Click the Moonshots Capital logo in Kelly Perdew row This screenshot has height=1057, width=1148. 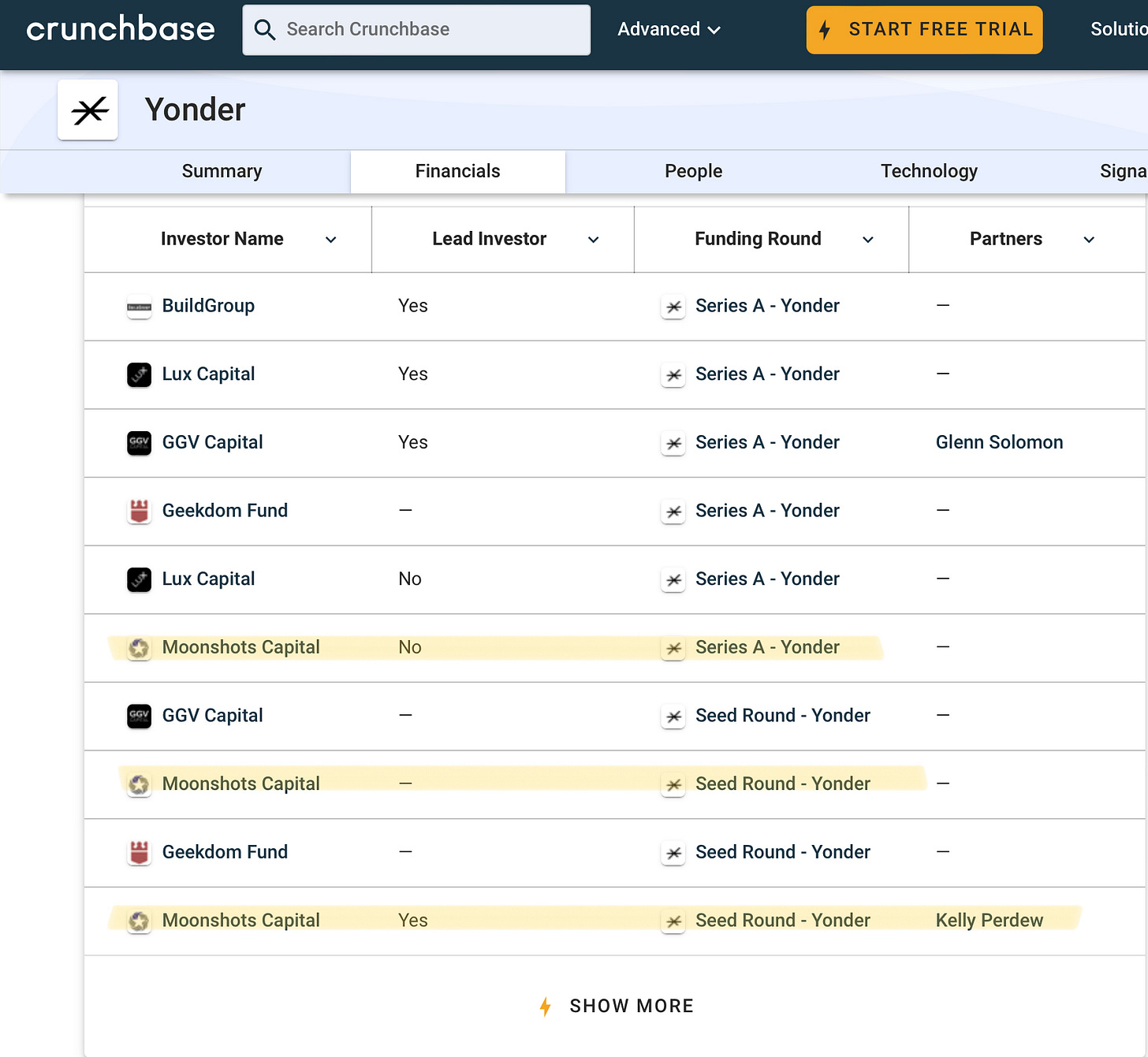(x=140, y=921)
